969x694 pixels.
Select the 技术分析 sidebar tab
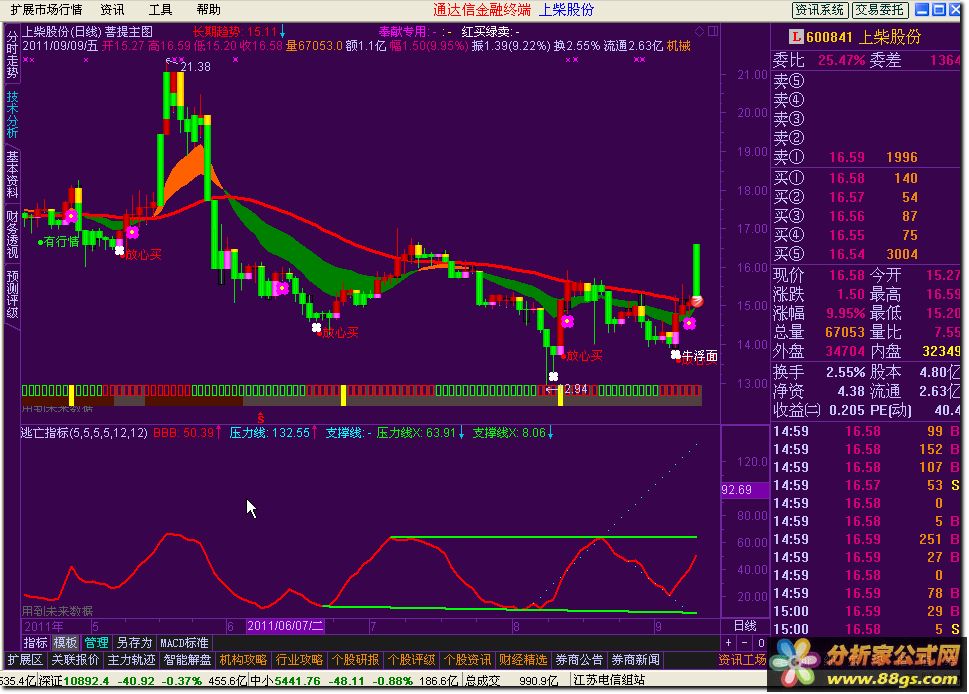12,114
